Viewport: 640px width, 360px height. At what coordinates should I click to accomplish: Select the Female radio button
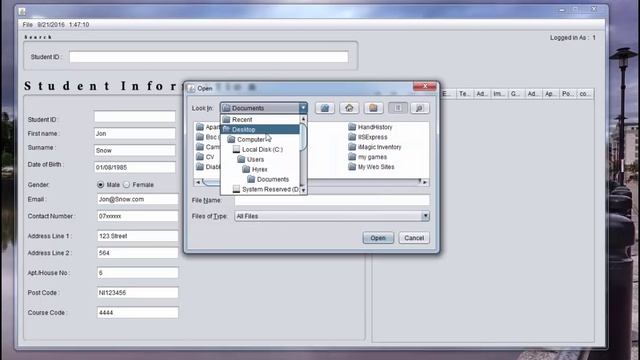(127, 185)
